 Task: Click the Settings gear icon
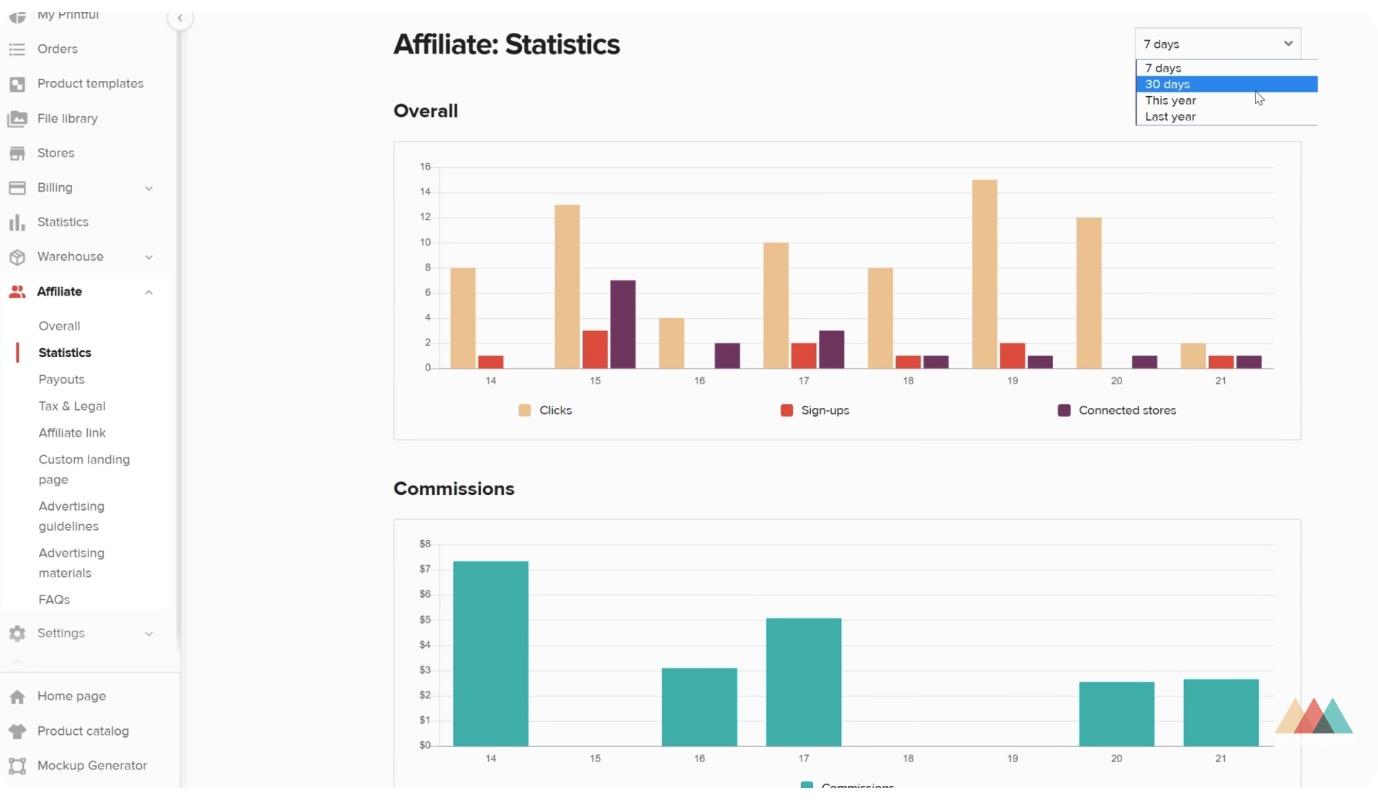17,634
